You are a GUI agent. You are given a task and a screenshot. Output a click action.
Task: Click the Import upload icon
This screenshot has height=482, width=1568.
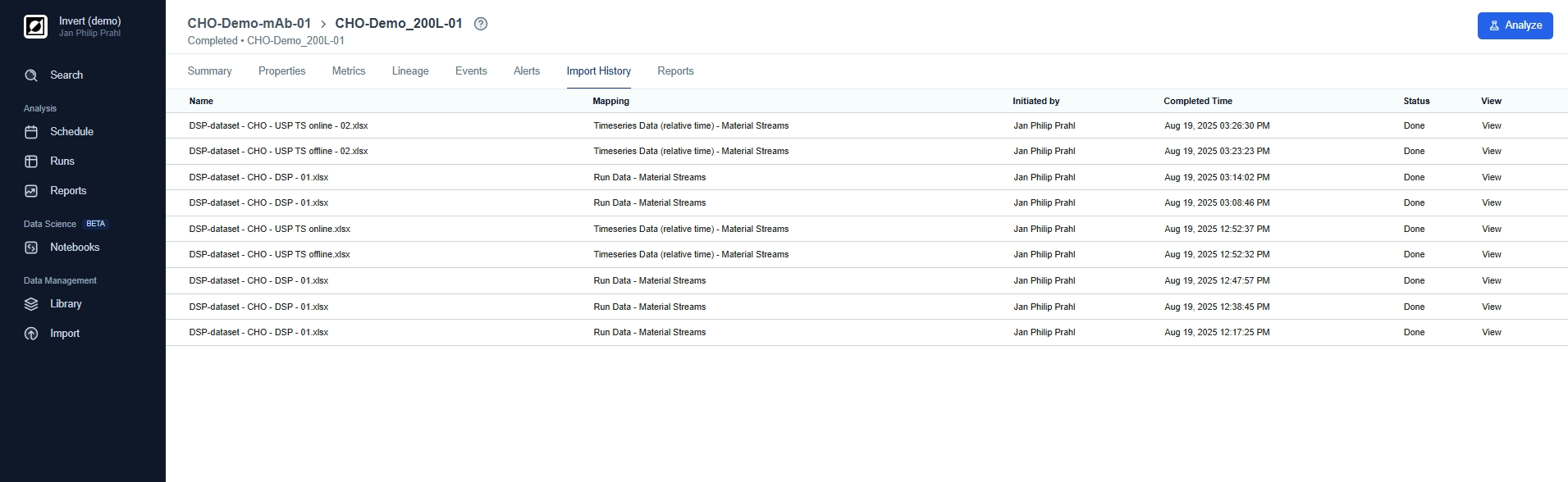point(31,334)
